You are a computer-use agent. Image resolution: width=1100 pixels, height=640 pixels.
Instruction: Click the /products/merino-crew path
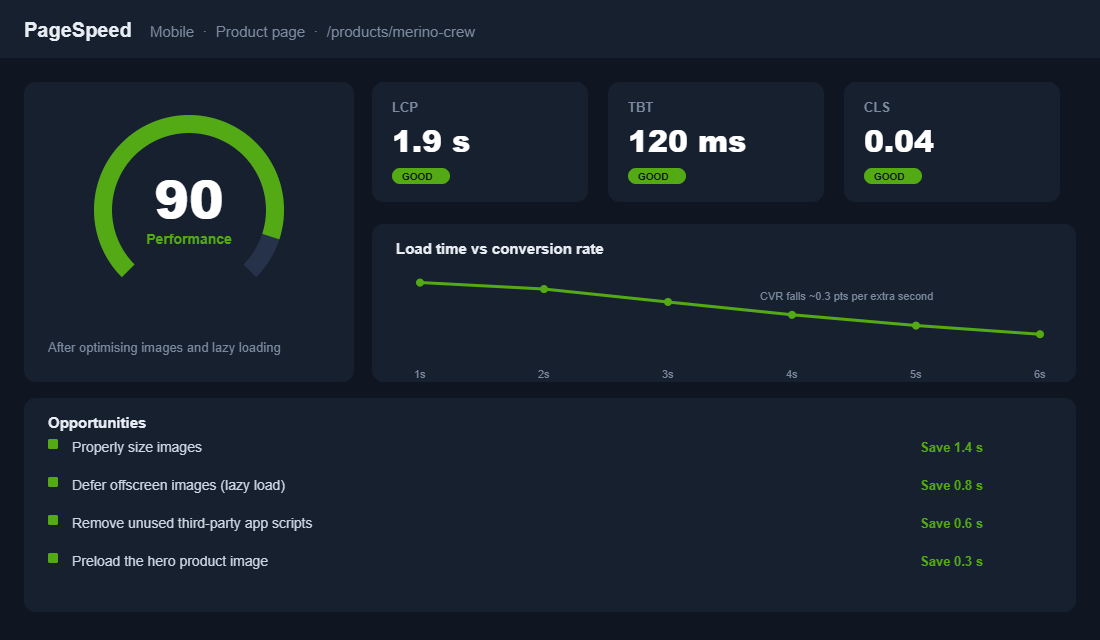pyautogui.click(x=401, y=32)
